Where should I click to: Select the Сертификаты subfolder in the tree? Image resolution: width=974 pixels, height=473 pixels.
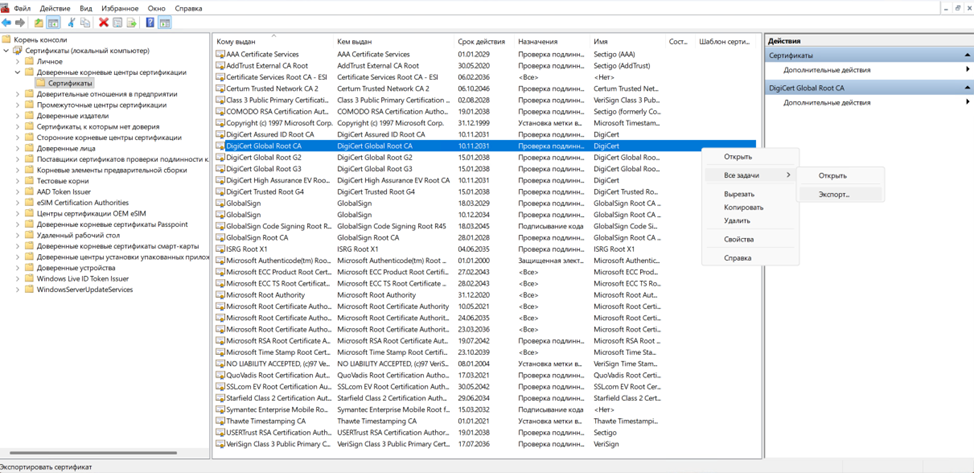(65, 83)
